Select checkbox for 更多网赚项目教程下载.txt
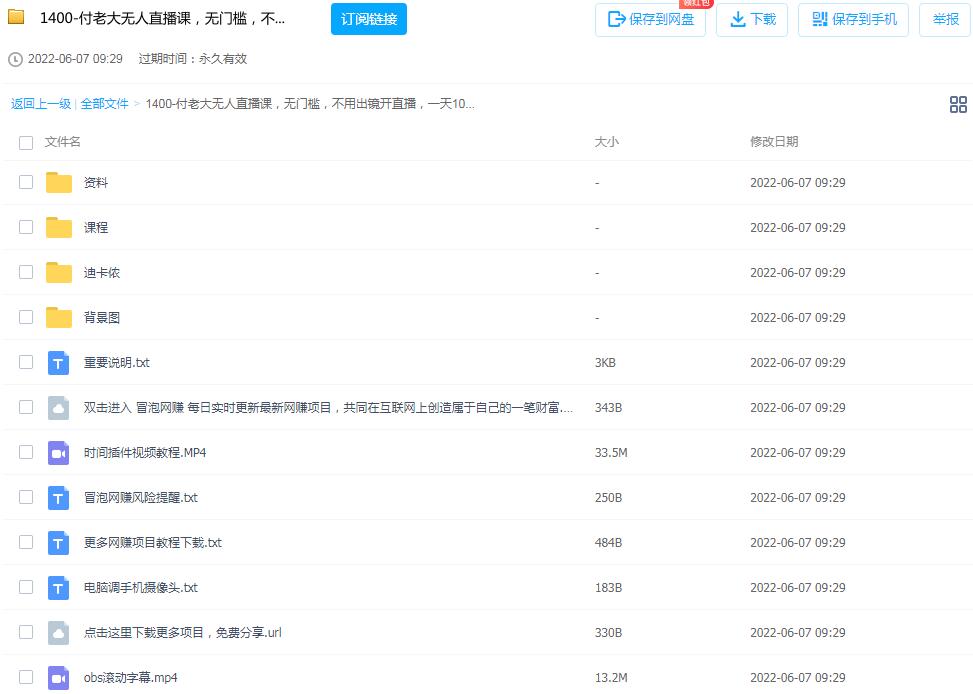The width and height of the screenshot is (973, 694). pyautogui.click(x=26, y=542)
